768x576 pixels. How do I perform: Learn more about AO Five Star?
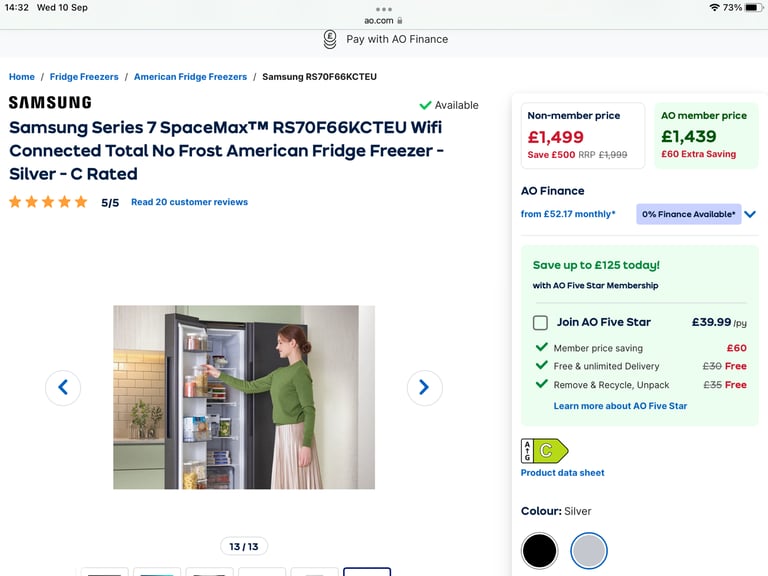[620, 406]
